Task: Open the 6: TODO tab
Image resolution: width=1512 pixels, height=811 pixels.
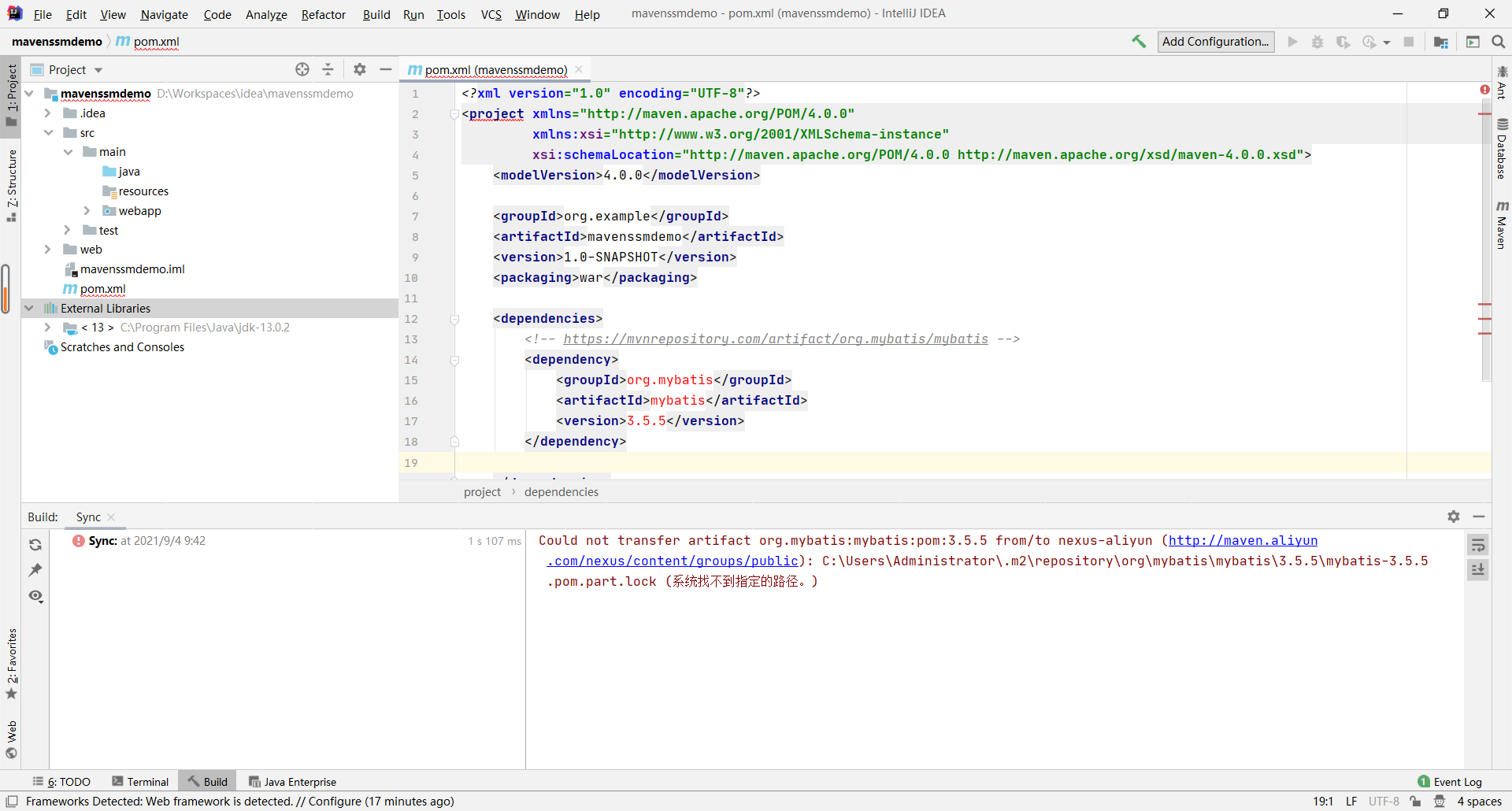Action: [61, 782]
